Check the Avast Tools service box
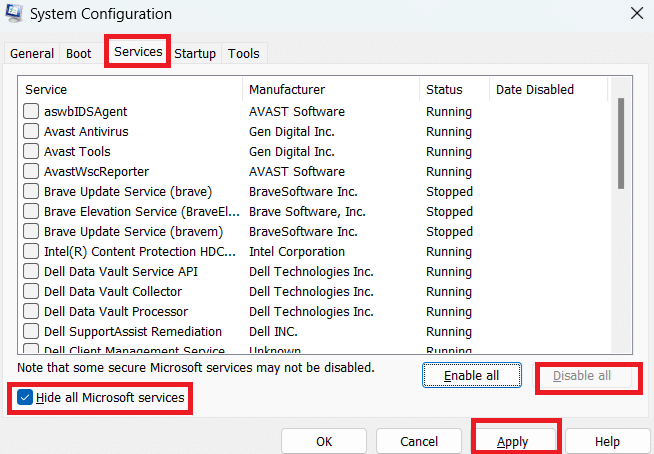Screen dimensions: 654x454 [x=31, y=152]
